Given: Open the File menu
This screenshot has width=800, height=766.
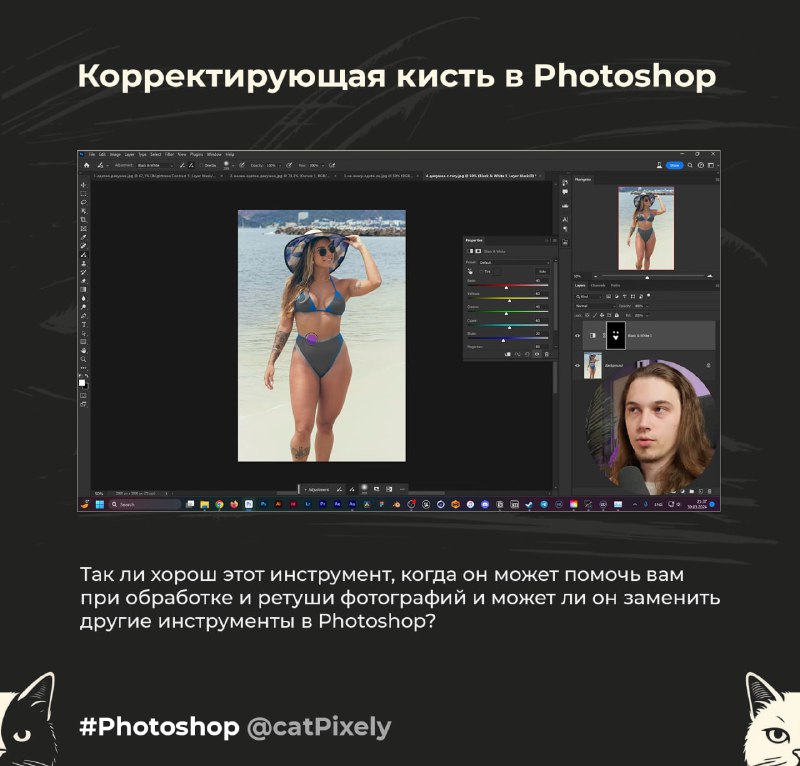Looking at the screenshot, I should (x=92, y=154).
